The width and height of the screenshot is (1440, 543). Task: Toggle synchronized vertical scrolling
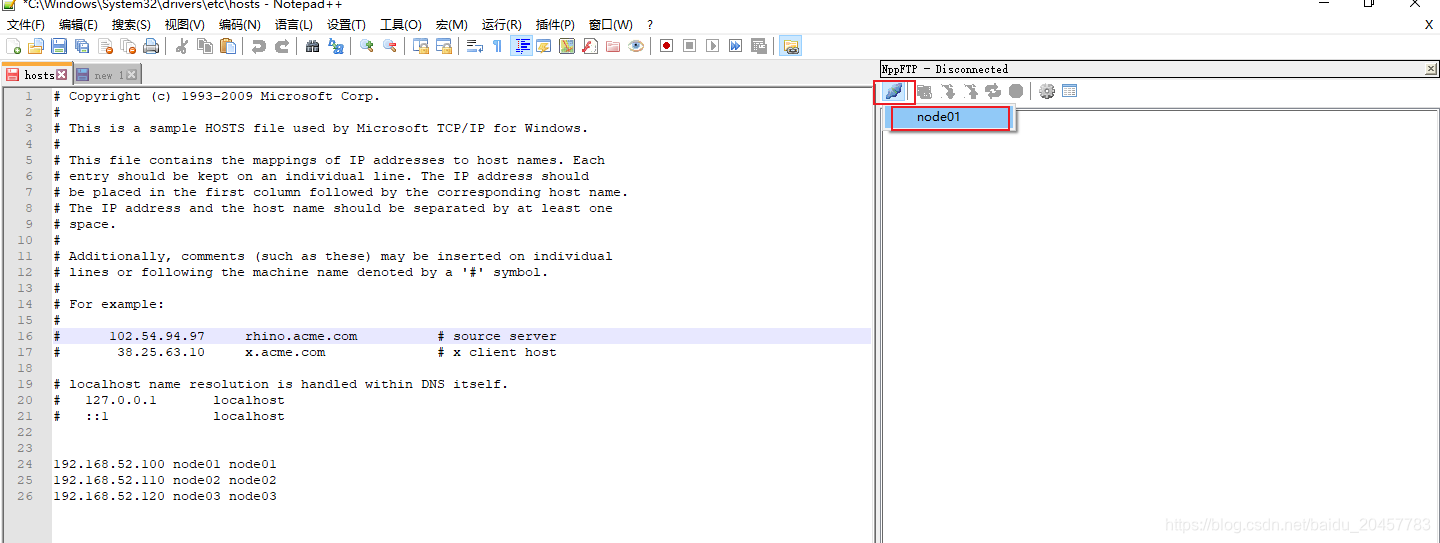pyautogui.click(x=421, y=46)
